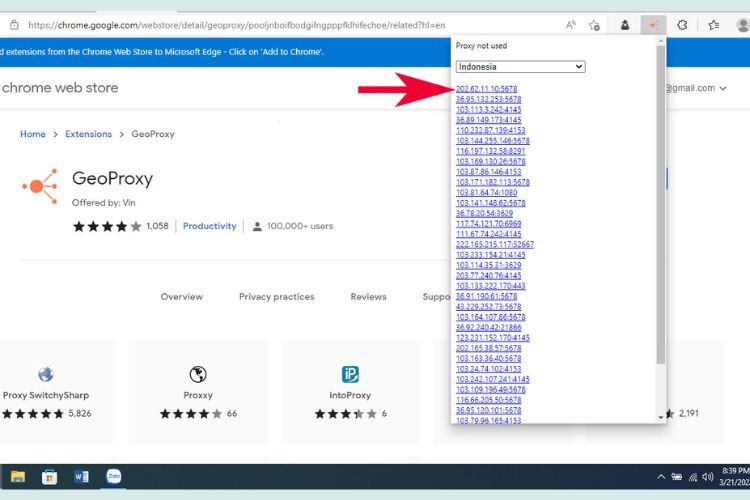Add this page to favorites icon
Image resolution: width=750 pixels, height=500 pixels.
pos(594,25)
